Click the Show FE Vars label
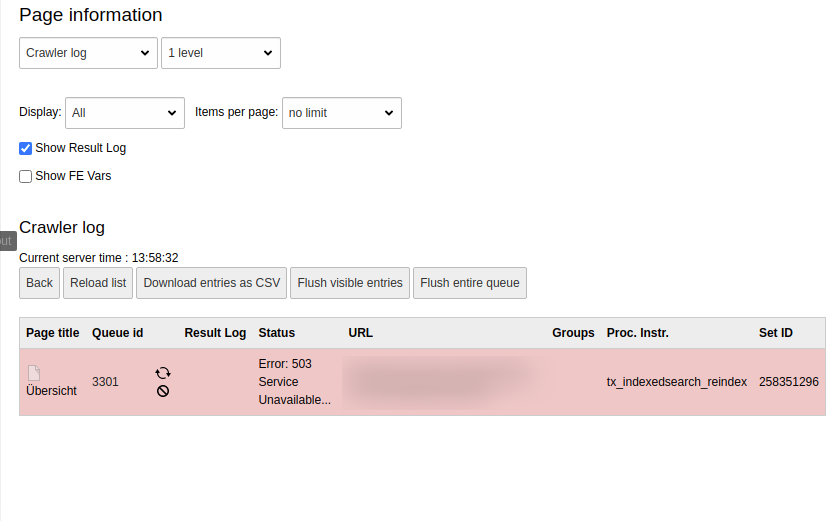Viewport: 834px width, 521px height. click(x=73, y=177)
